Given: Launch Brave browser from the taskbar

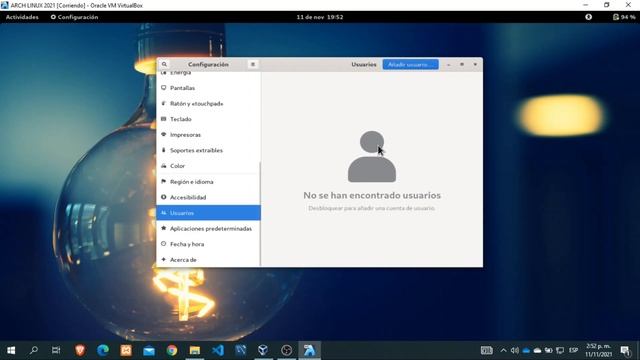Looking at the screenshot, I should click(x=80, y=350).
